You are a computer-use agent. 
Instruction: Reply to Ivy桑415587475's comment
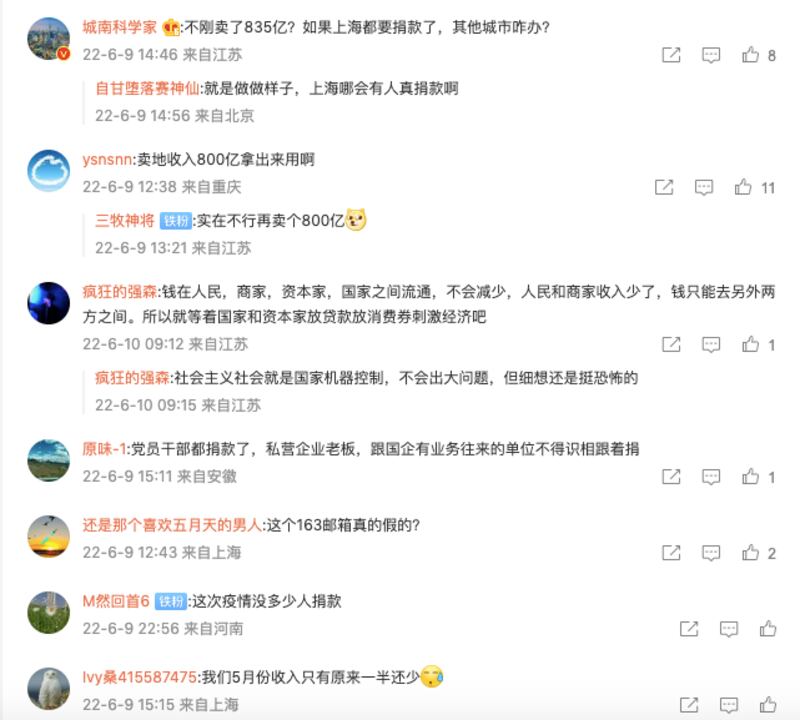729,705
